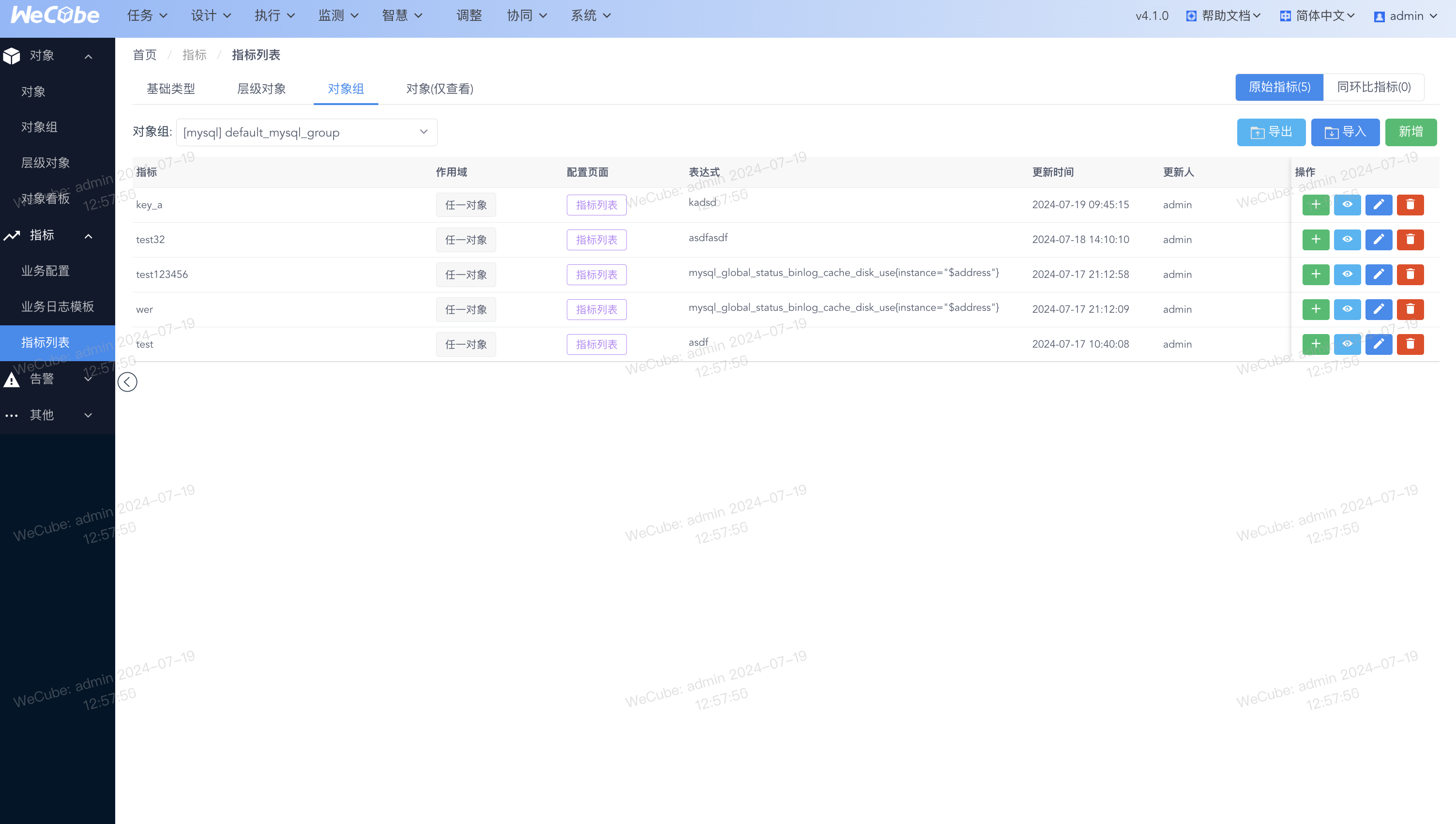Click the 指标列表 tag in key_a row

(x=596, y=205)
